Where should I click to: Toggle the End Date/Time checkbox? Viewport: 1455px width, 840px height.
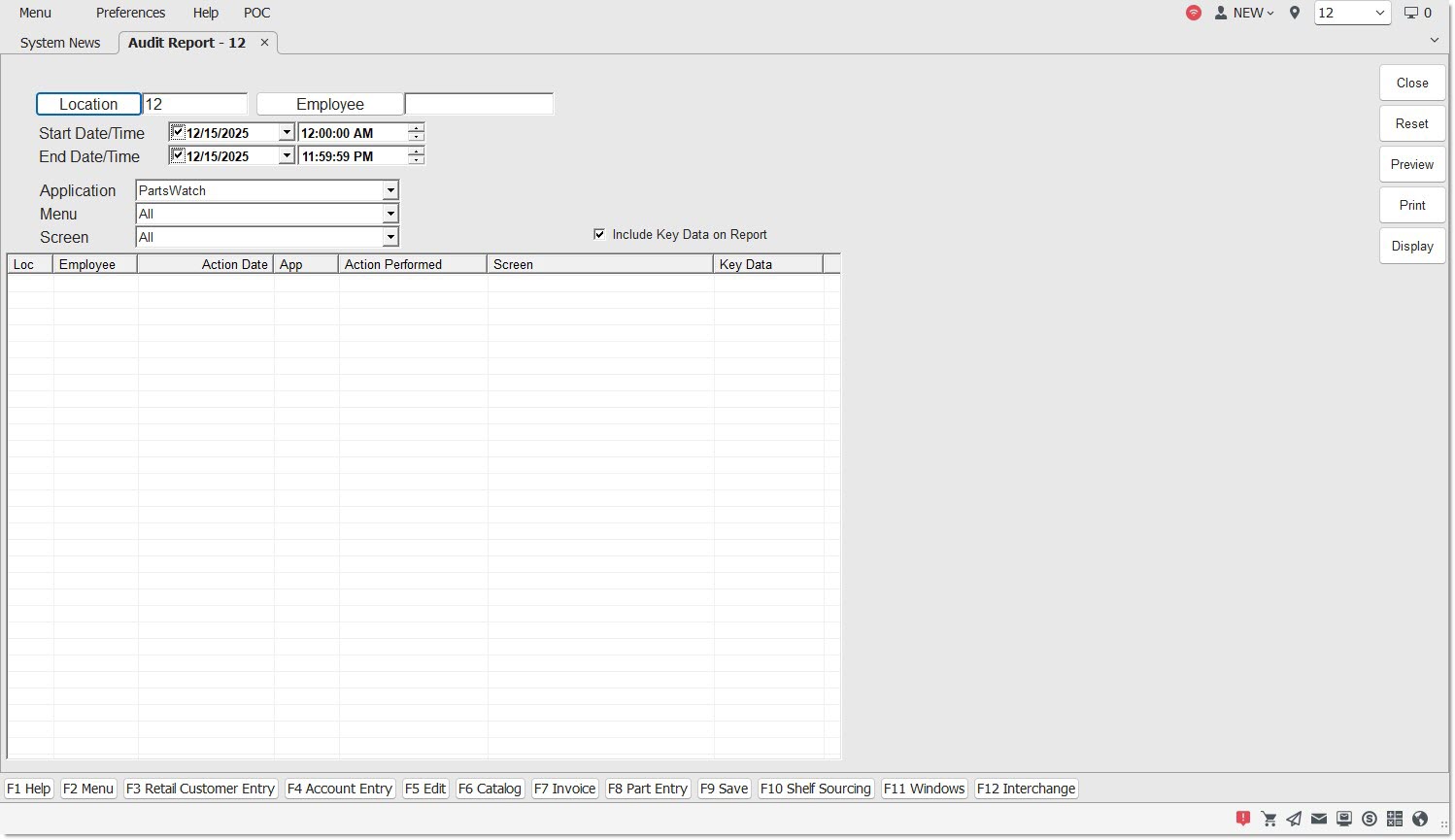178,155
